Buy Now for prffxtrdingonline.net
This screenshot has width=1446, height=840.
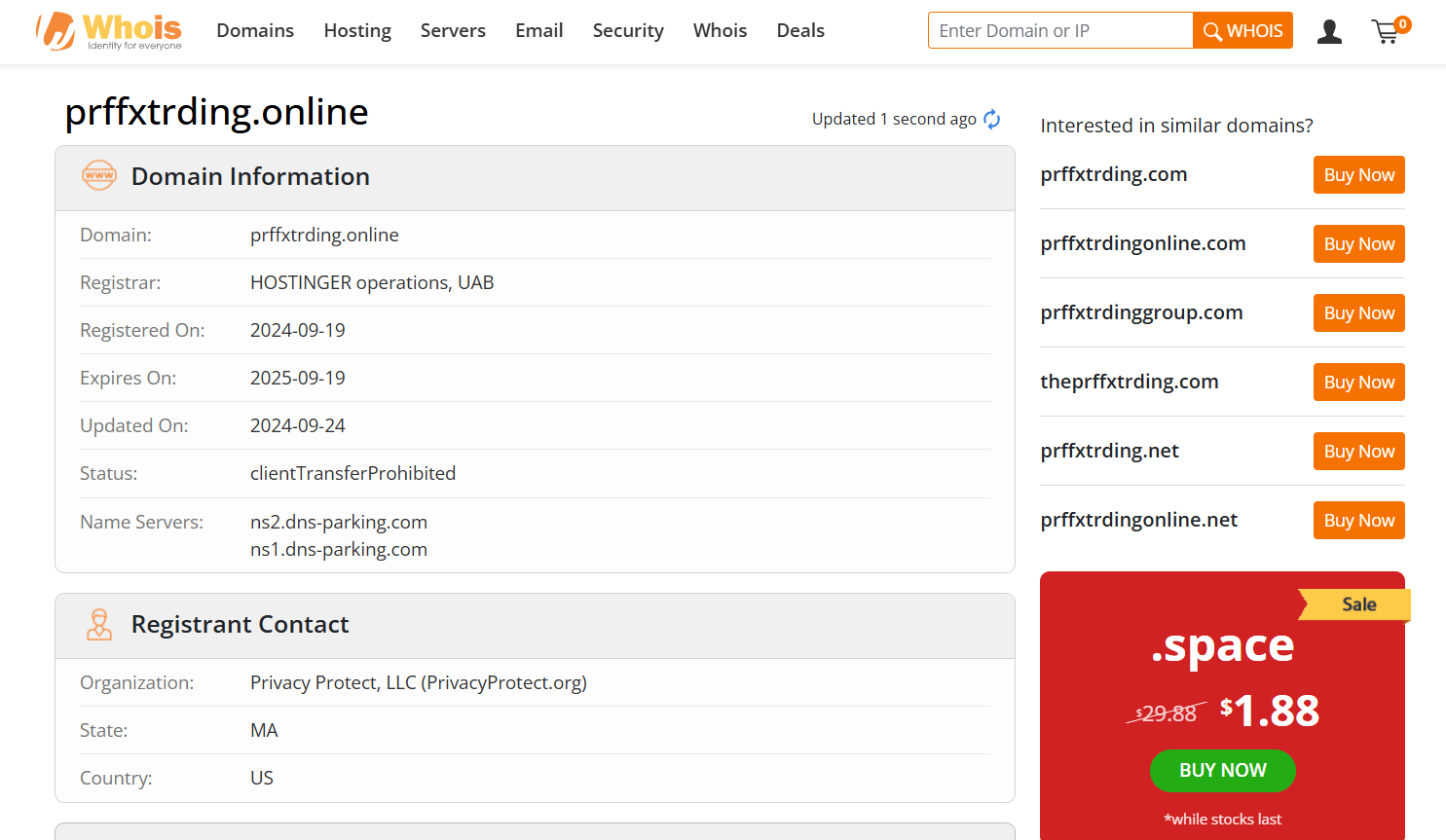1359,521
